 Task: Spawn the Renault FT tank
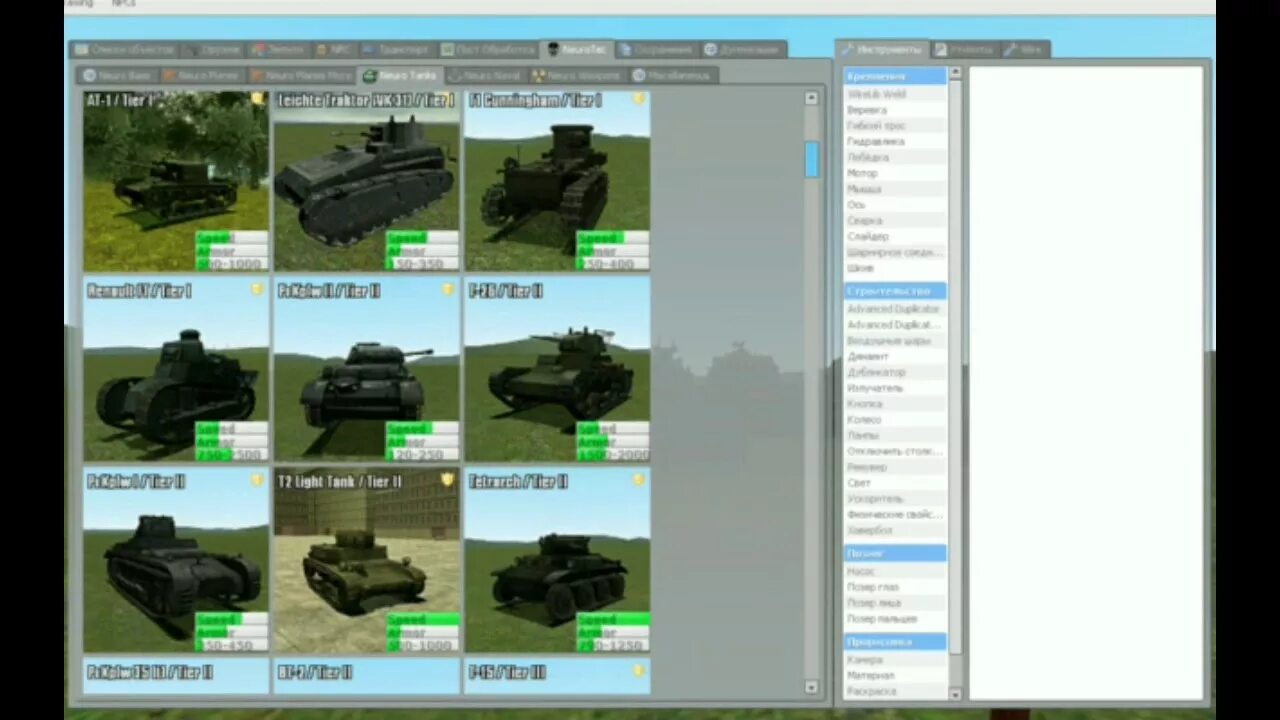point(176,370)
